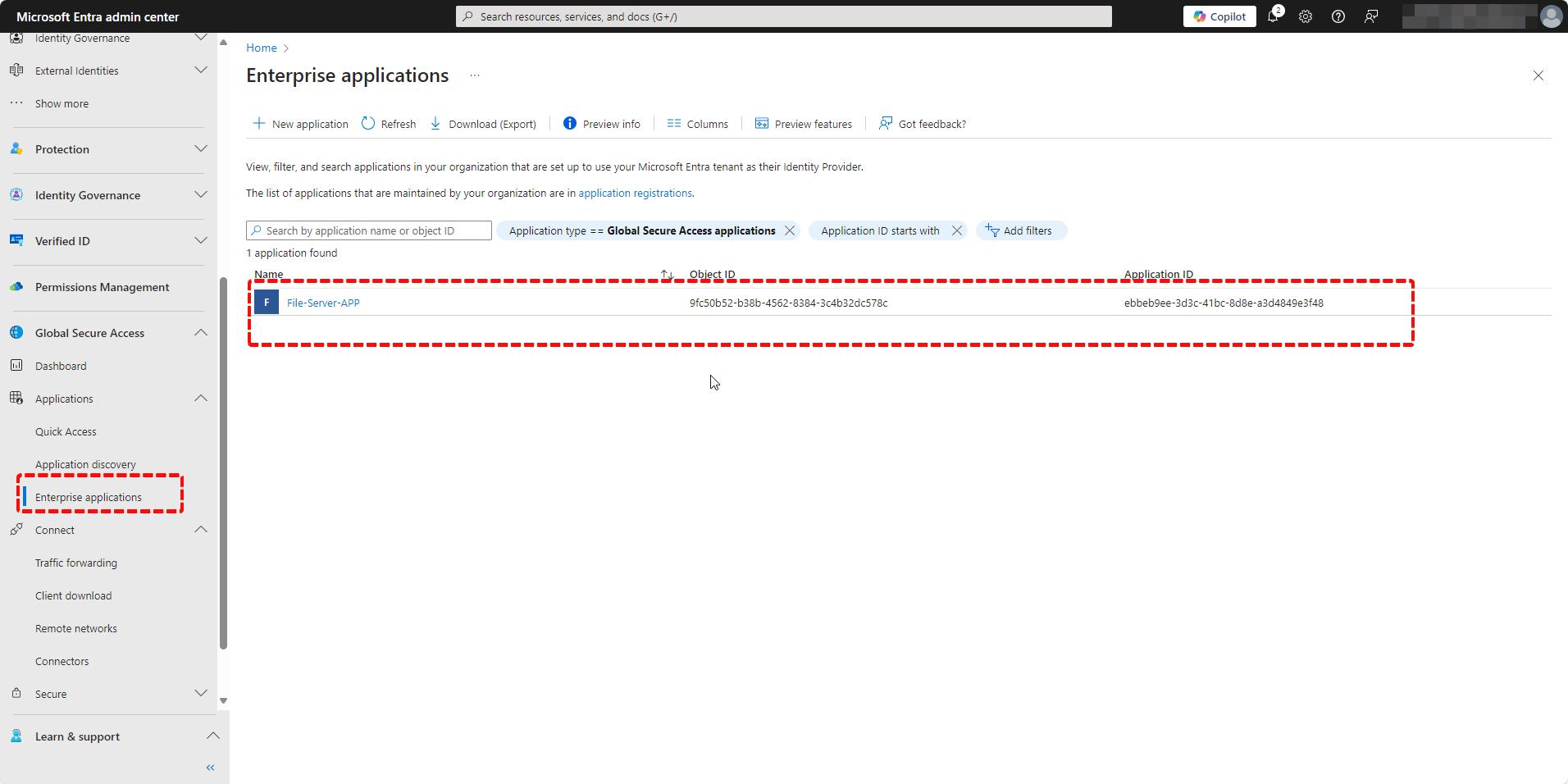
Task: Click the Protection shield icon
Action: click(16, 149)
